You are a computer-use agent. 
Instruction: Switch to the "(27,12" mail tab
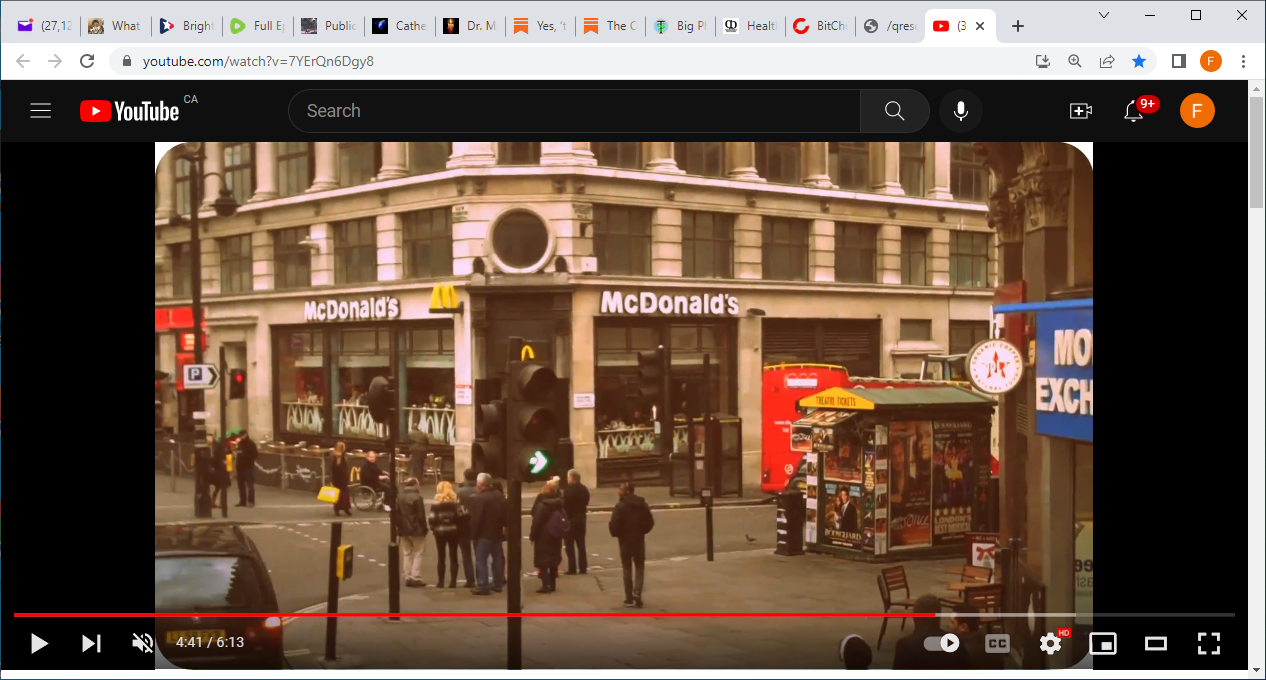point(45,26)
